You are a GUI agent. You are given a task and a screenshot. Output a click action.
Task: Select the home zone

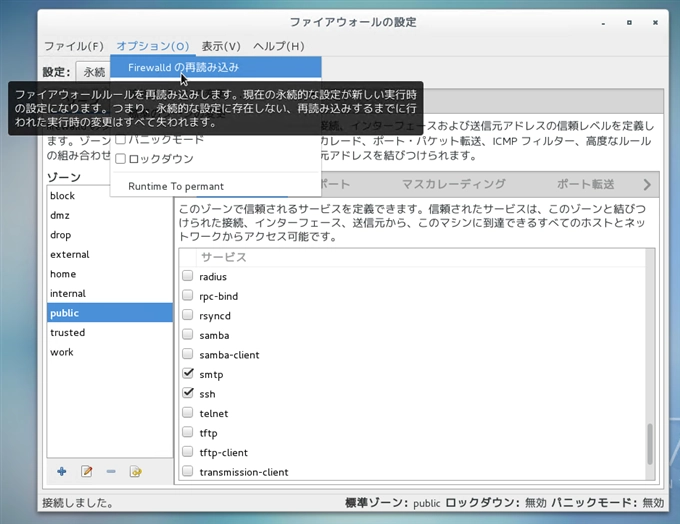pyautogui.click(x=109, y=274)
